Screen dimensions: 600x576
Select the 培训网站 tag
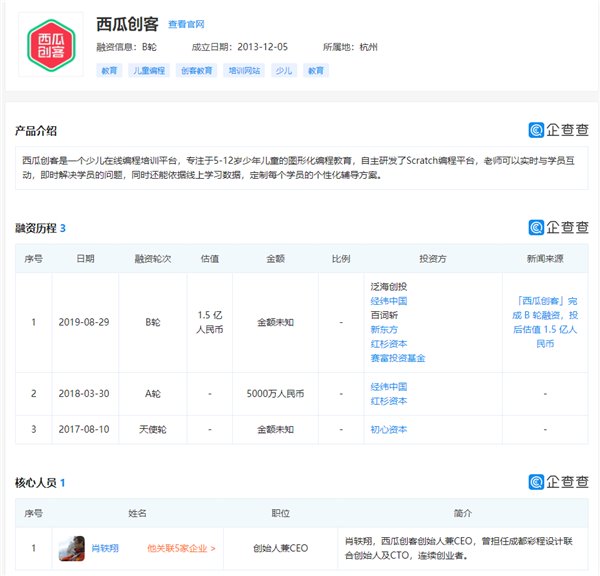(244, 70)
